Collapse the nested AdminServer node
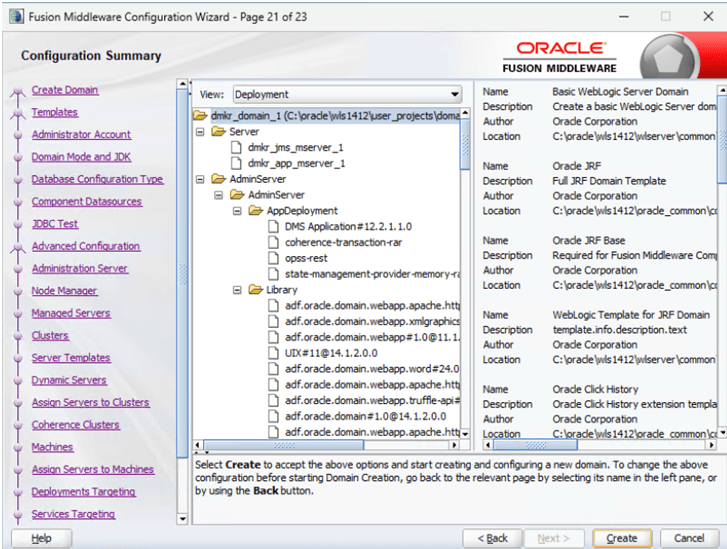 [x=218, y=195]
